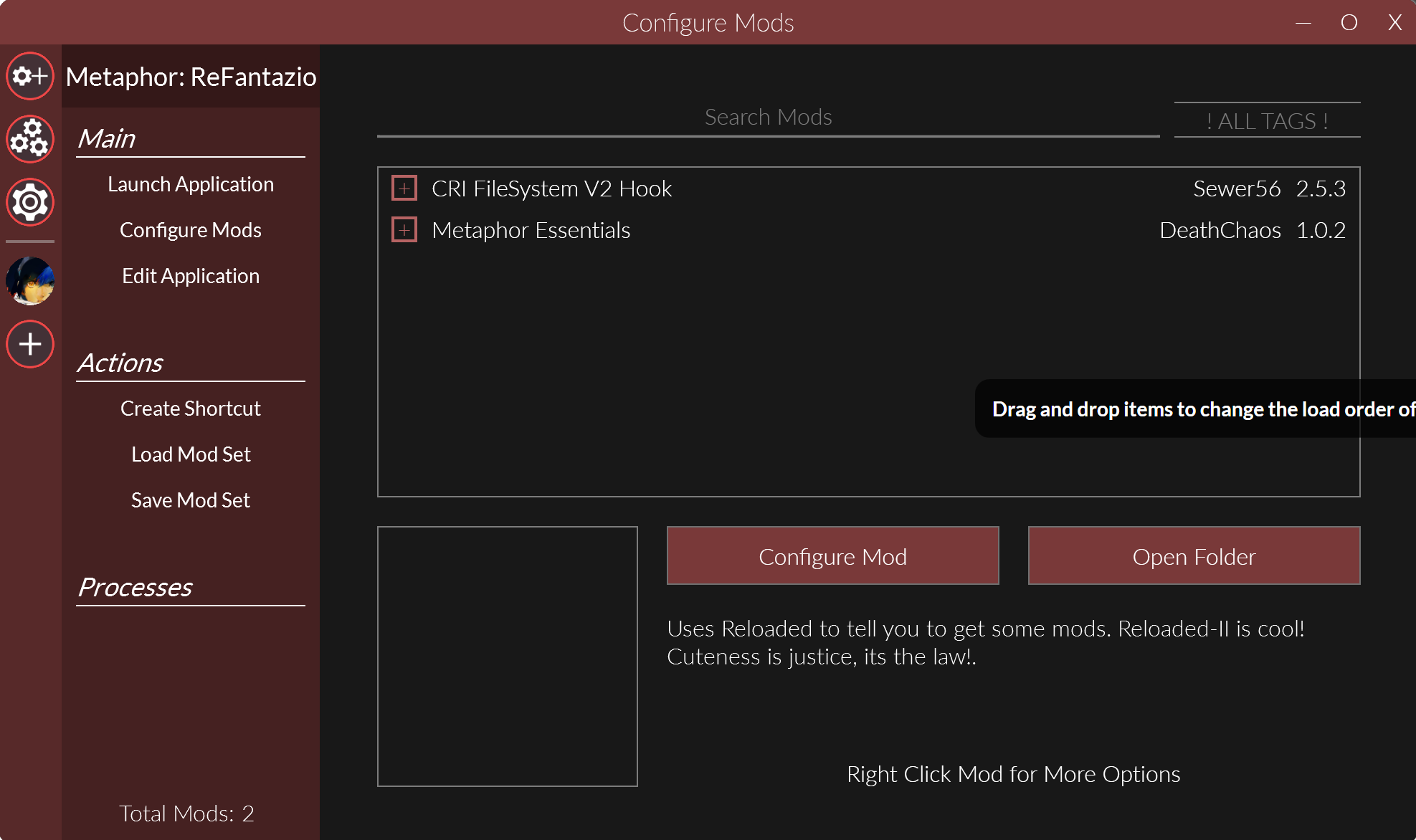Open the Settings gear icon in sidebar
This screenshot has width=1416, height=840.
pos(30,202)
